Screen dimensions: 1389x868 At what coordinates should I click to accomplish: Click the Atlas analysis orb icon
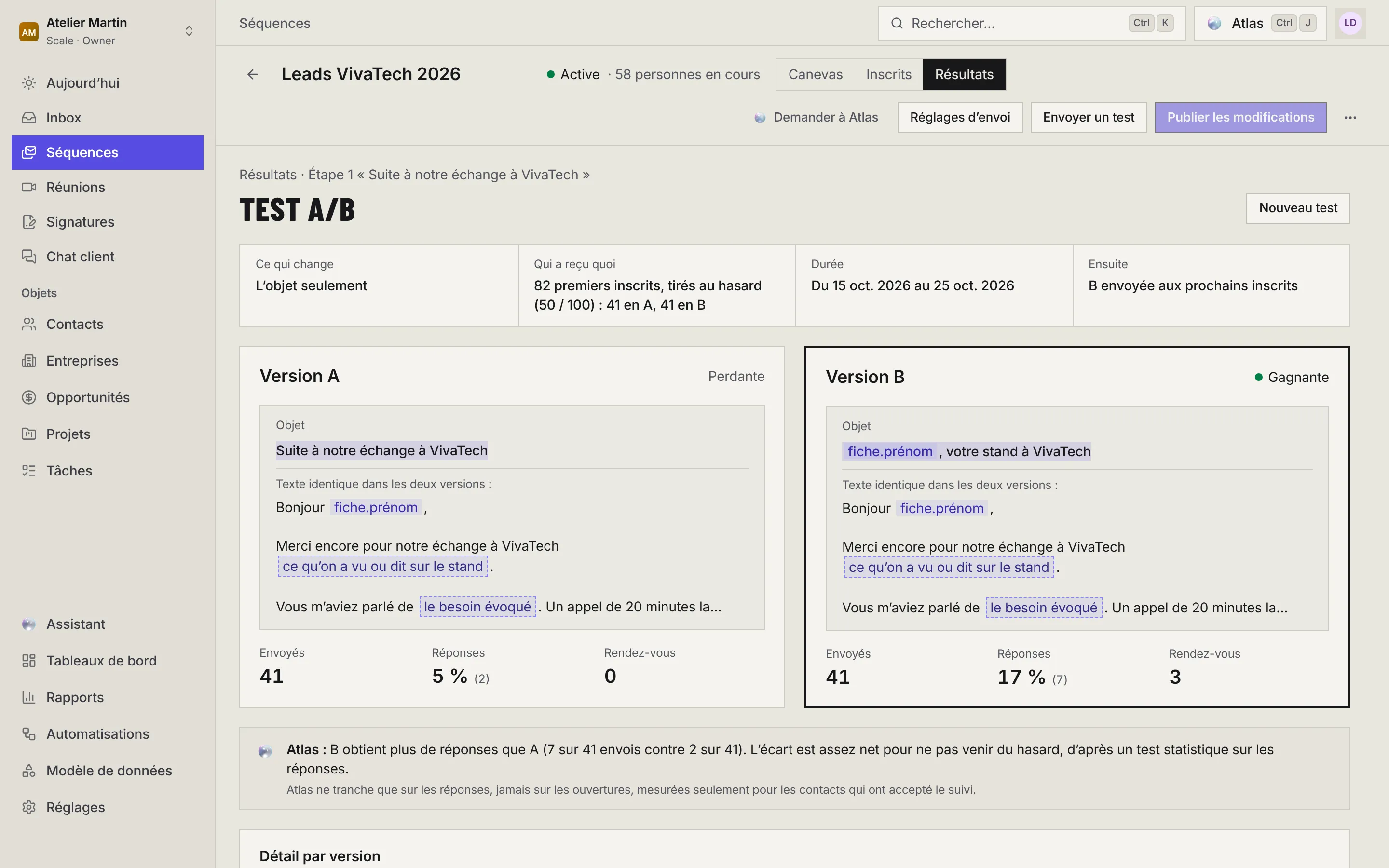click(265, 751)
